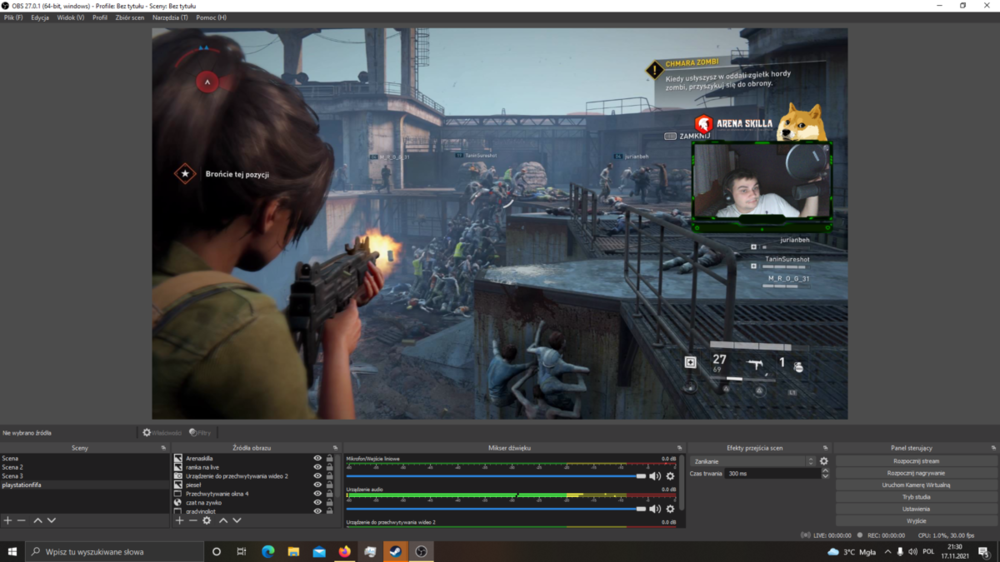Move scene up arrow in Sceny panel
This screenshot has width=1000, height=562.
pyautogui.click(x=38, y=521)
